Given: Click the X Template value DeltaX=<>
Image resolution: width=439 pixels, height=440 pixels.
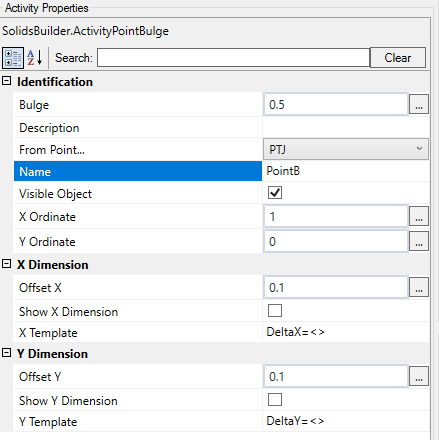Looking at the screenshot, I should pos(295,332).
